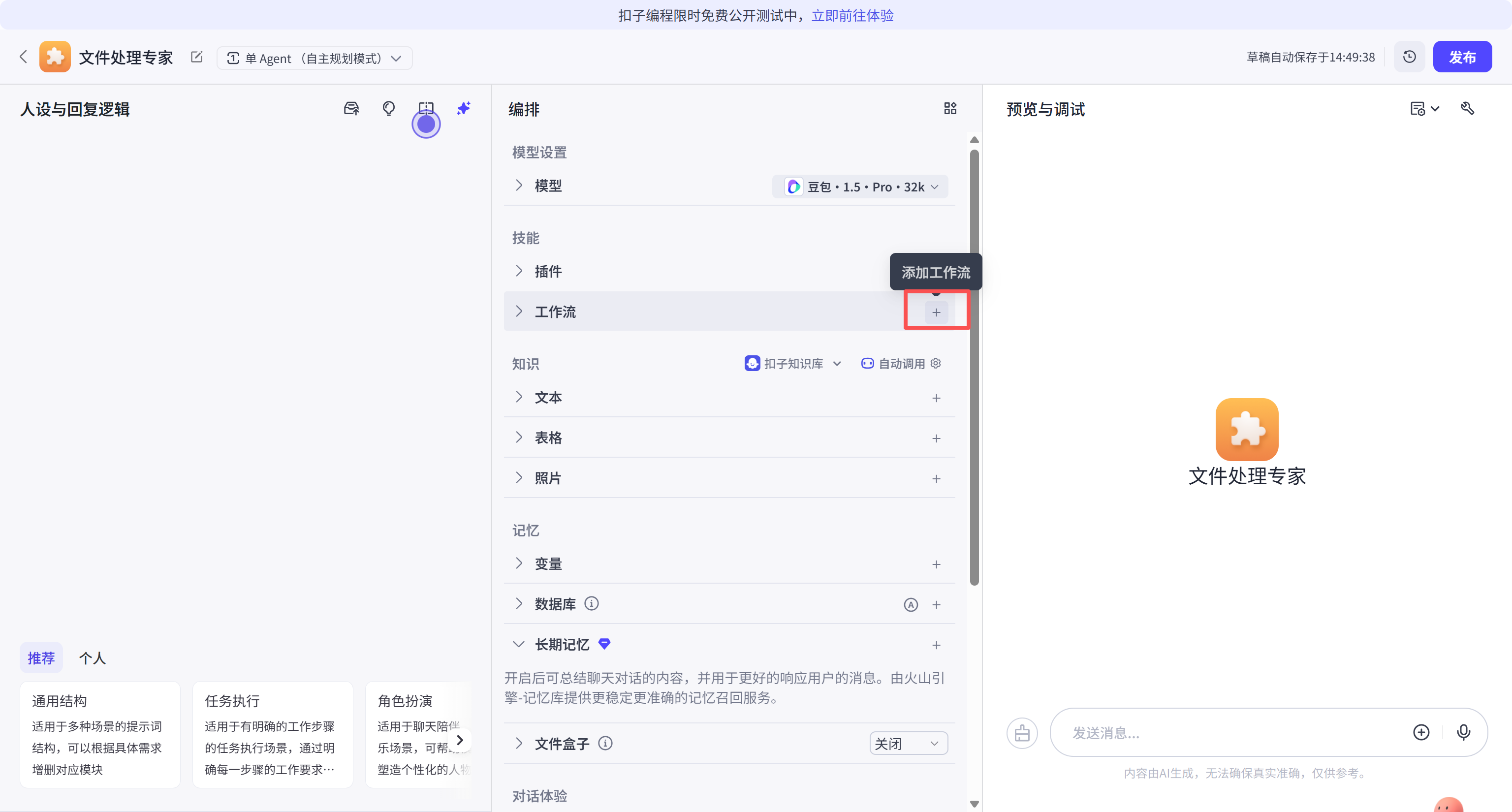
Task: Open the version history clock icon
Action: [x=1409, y=57]
